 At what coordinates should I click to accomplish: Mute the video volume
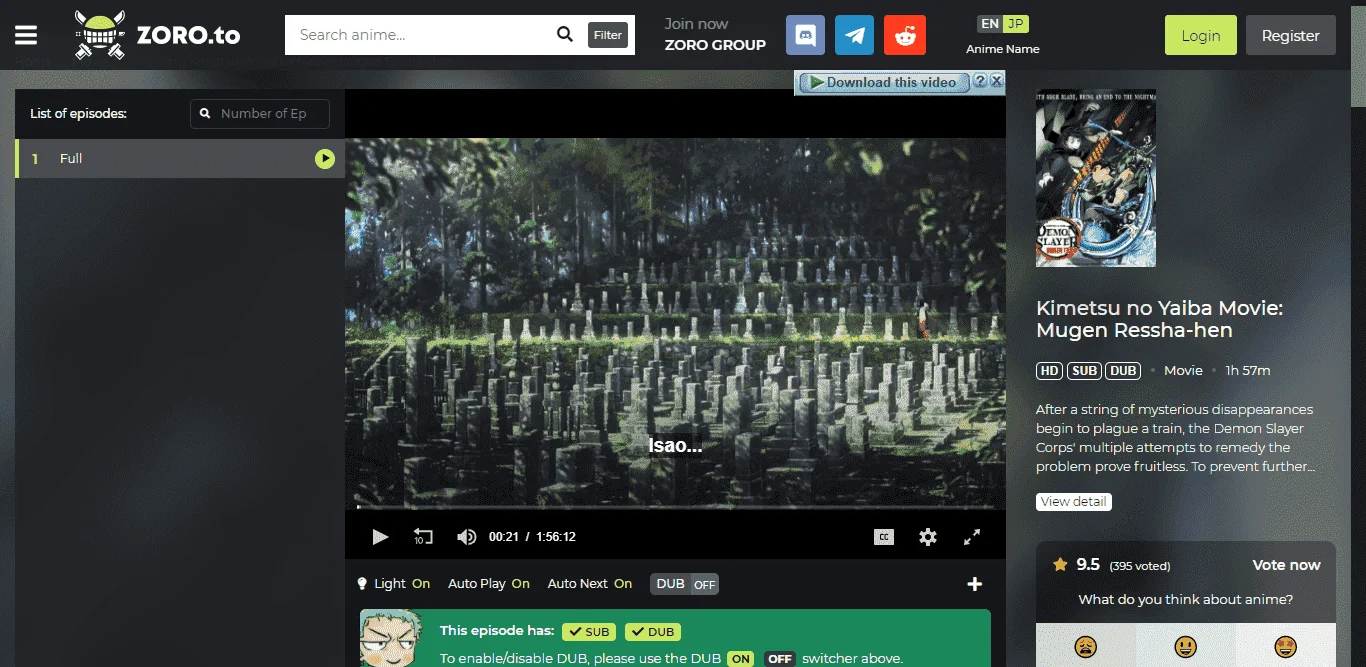coord(466,537)
